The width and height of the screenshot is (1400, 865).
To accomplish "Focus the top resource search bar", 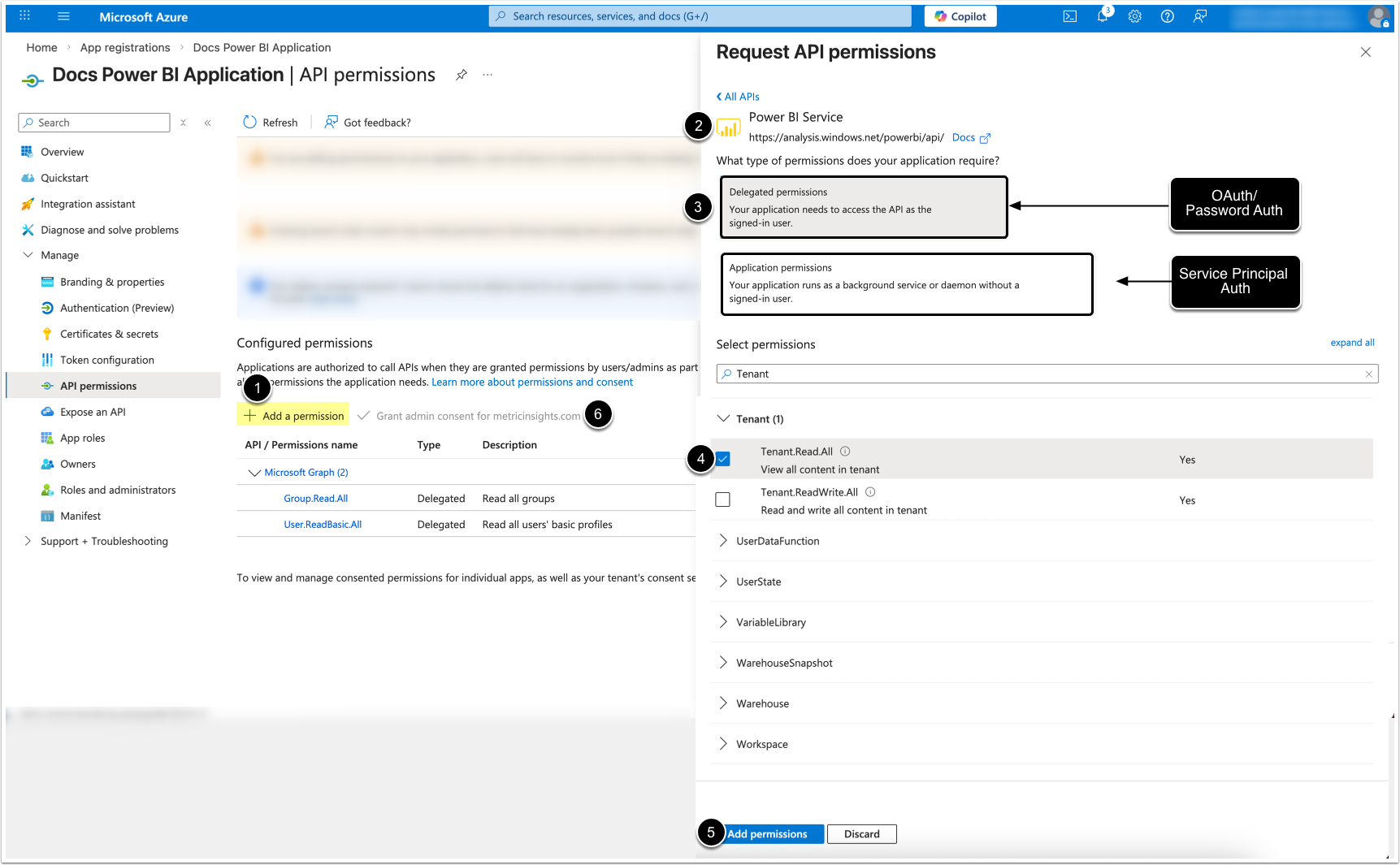I will pos(700,16).
